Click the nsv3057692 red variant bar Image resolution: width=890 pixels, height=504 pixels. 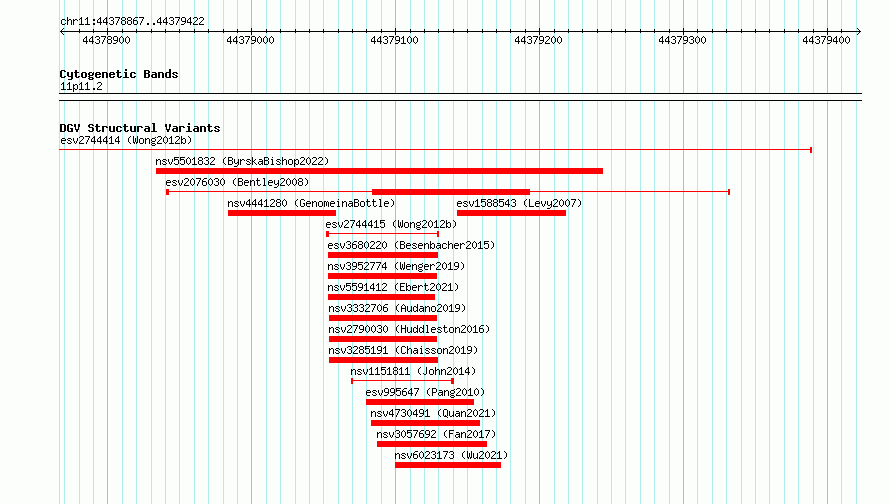[432, 444]
